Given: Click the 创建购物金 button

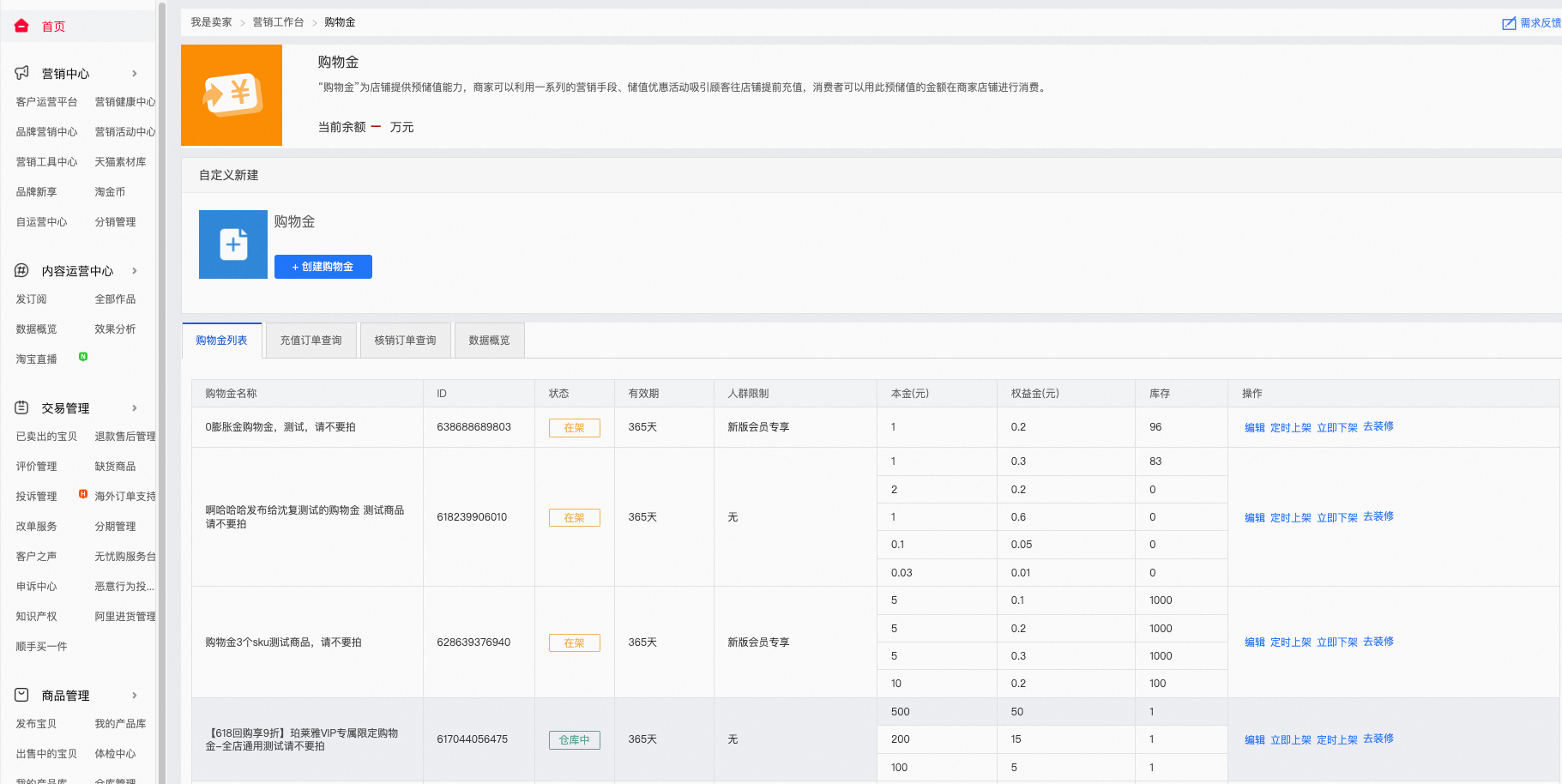Looking at the screenshot, I should (x=323, y=267).
